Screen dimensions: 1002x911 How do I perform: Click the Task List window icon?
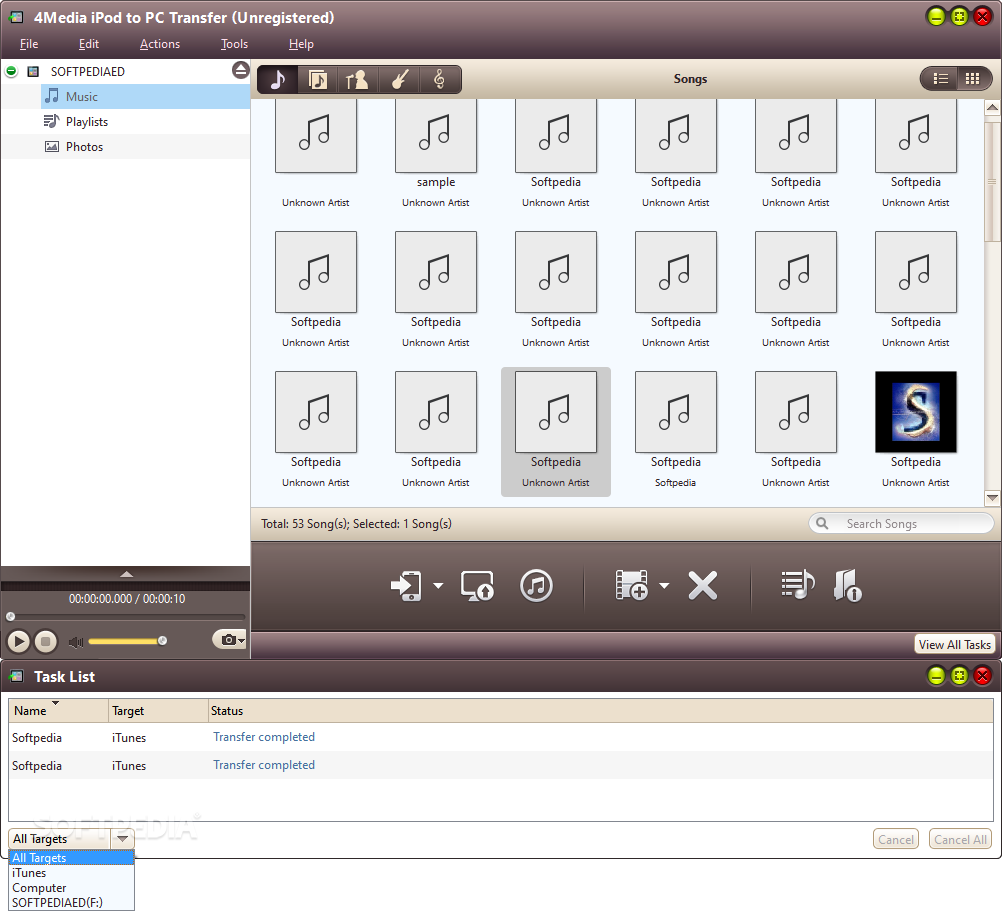pos(17,676)
